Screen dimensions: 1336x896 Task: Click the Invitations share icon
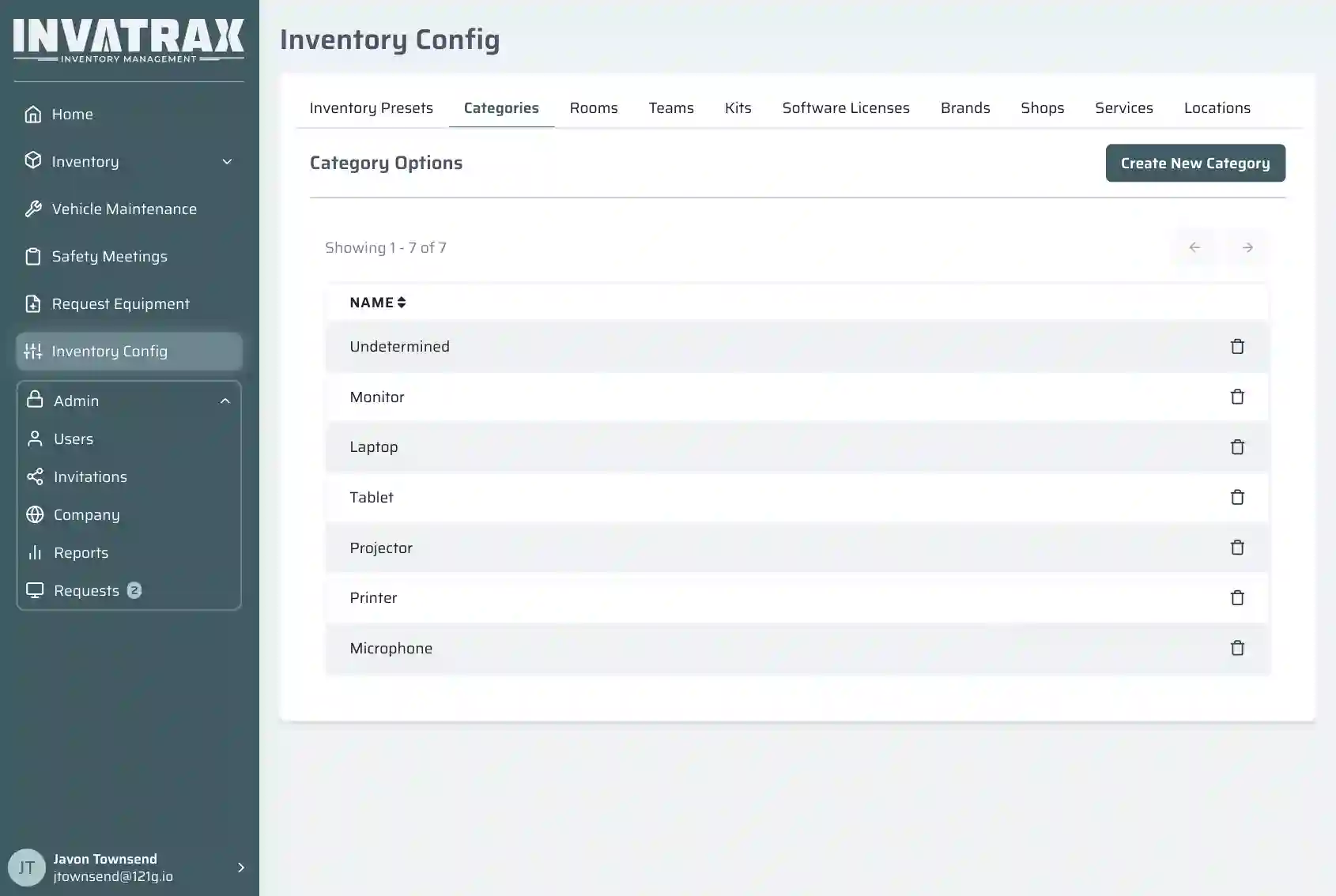tap(36, 476)
